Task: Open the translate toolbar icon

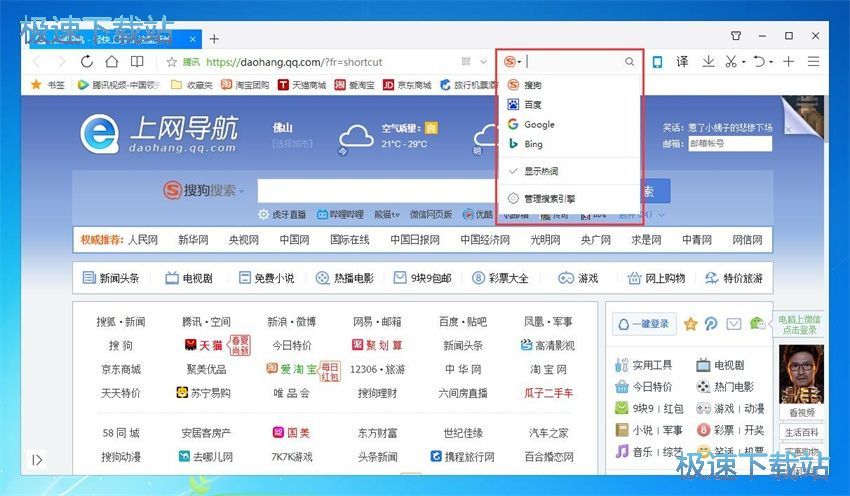Action: pyautogui.click(x=682, y=62)
